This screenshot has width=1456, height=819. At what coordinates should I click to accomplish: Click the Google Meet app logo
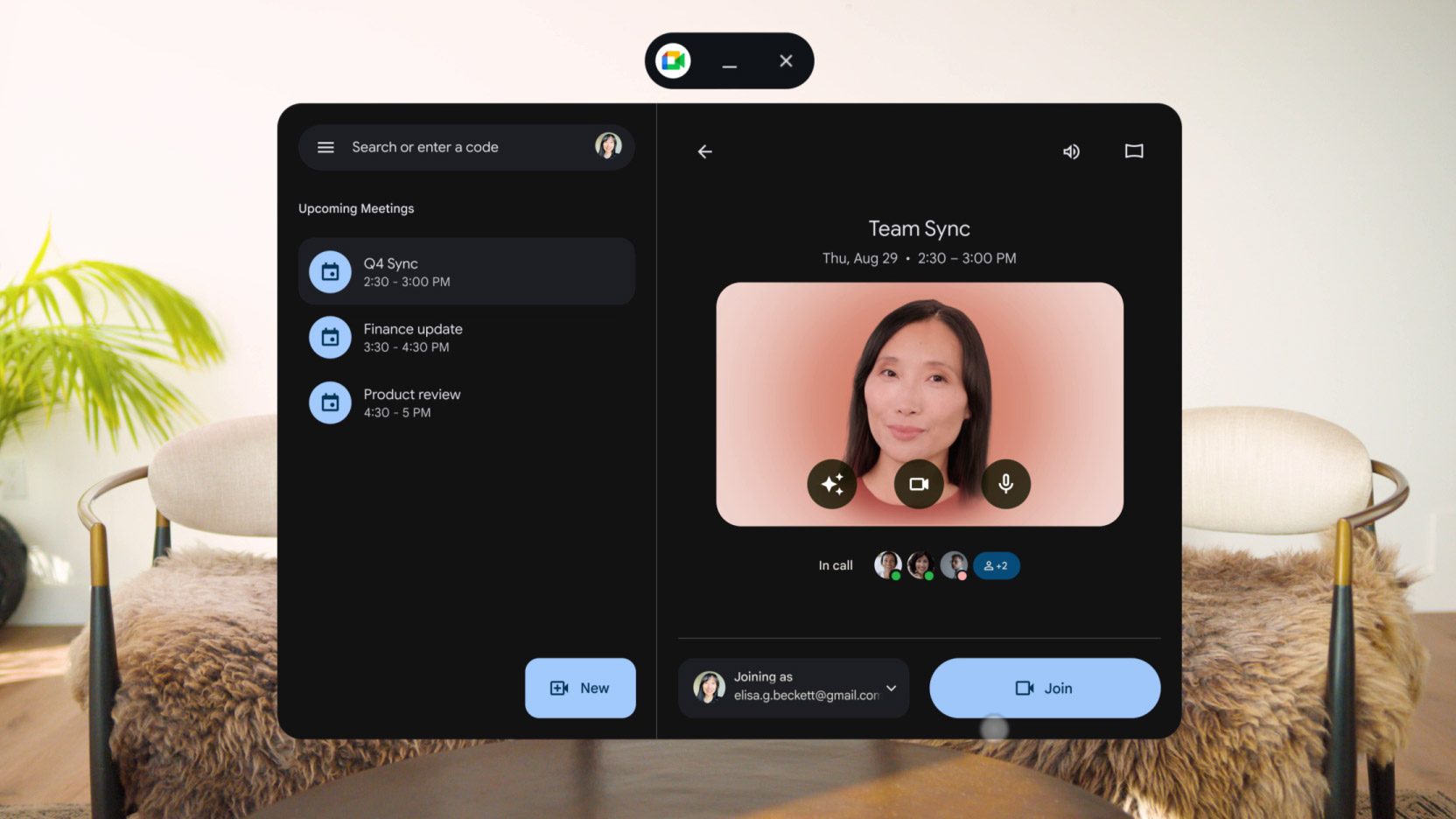click(673, 61)
